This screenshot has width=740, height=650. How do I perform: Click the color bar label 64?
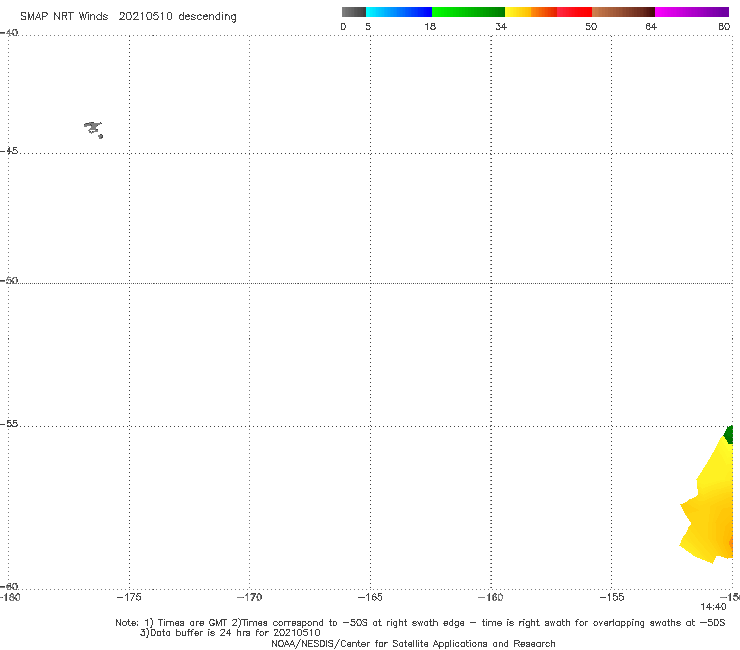[651, 27]
